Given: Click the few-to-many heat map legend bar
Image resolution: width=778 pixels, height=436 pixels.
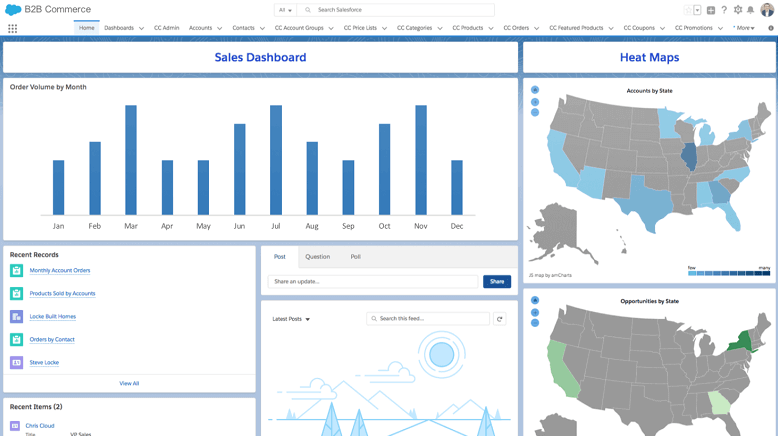Looking at the screenshot, I should [x=729, y=273].
